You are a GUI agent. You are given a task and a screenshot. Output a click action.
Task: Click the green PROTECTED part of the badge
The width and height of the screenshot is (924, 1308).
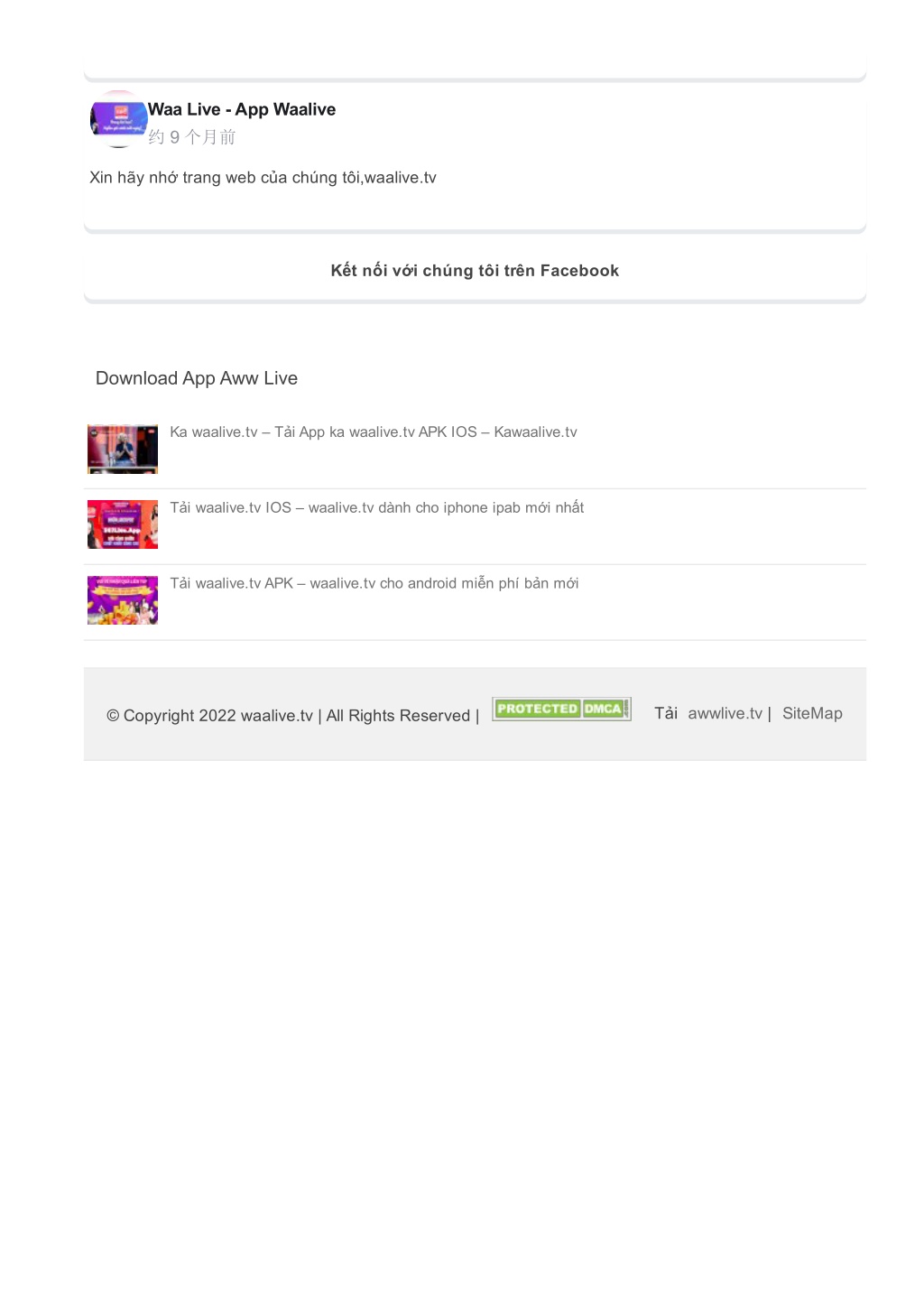pos(537,710)
